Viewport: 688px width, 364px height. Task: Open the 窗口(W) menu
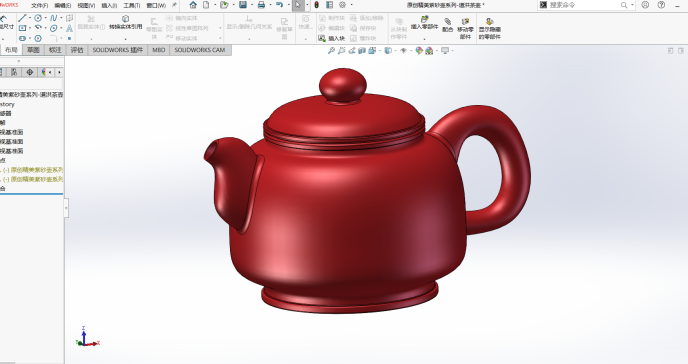[x=156, y=5]
